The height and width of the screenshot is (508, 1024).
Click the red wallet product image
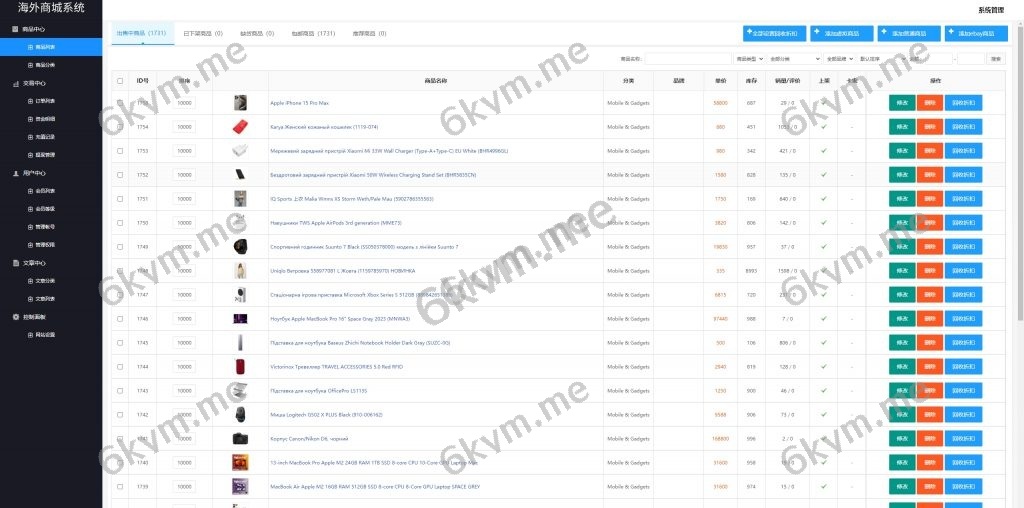(x=240, y=127)
